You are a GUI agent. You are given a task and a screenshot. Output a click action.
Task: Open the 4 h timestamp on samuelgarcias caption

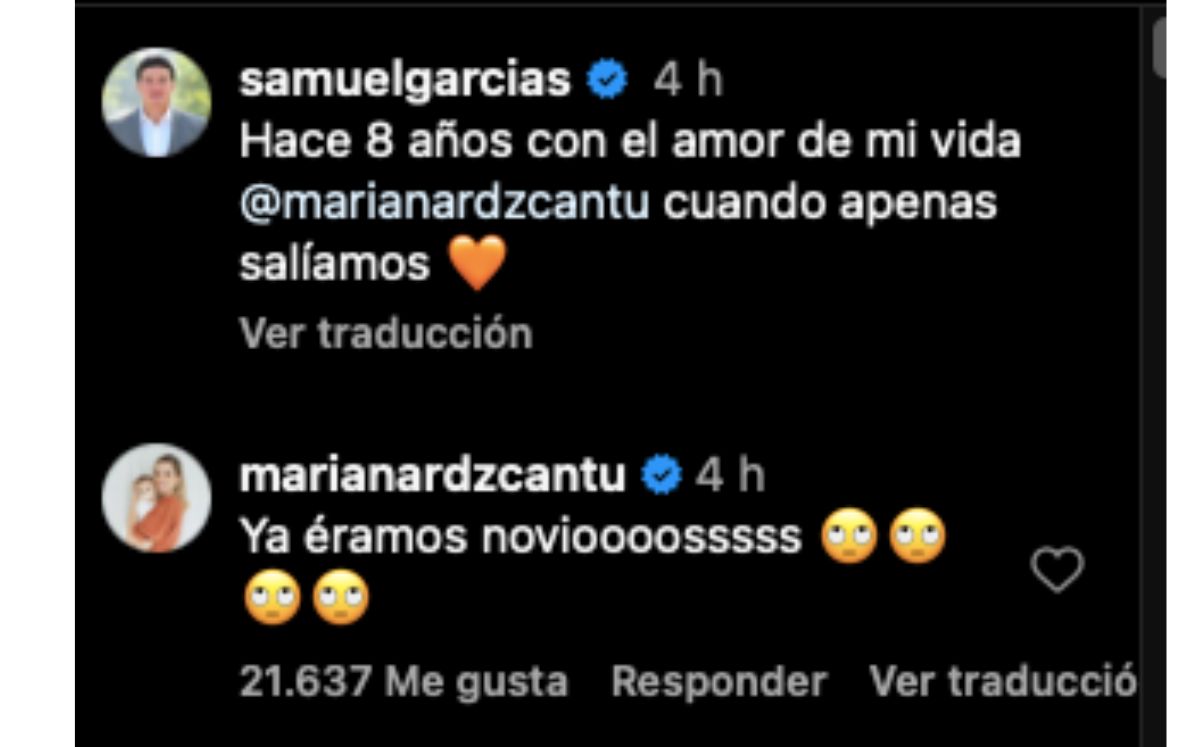coord(688,80)
